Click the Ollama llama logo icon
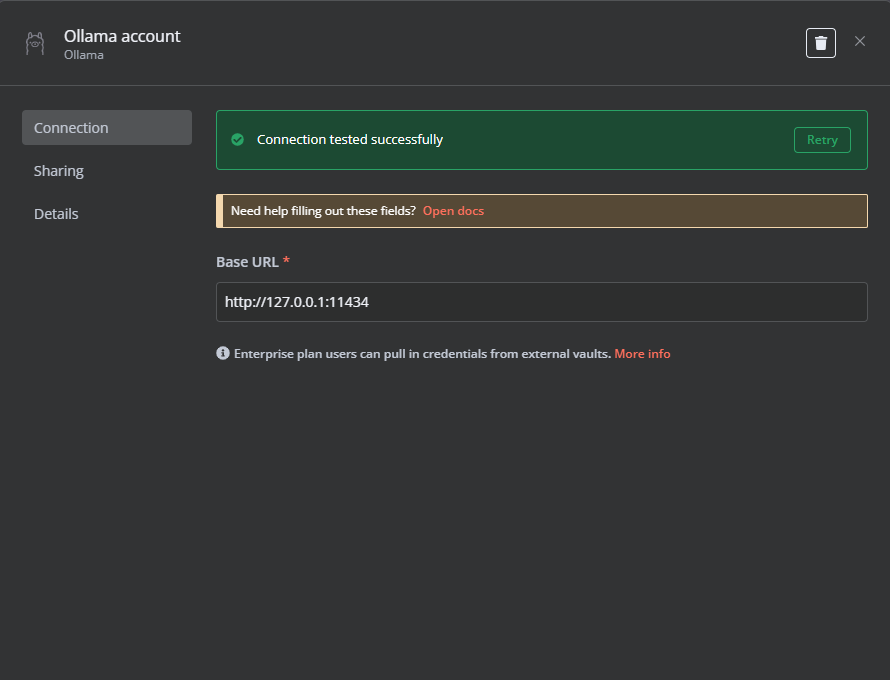 [35, 43]
